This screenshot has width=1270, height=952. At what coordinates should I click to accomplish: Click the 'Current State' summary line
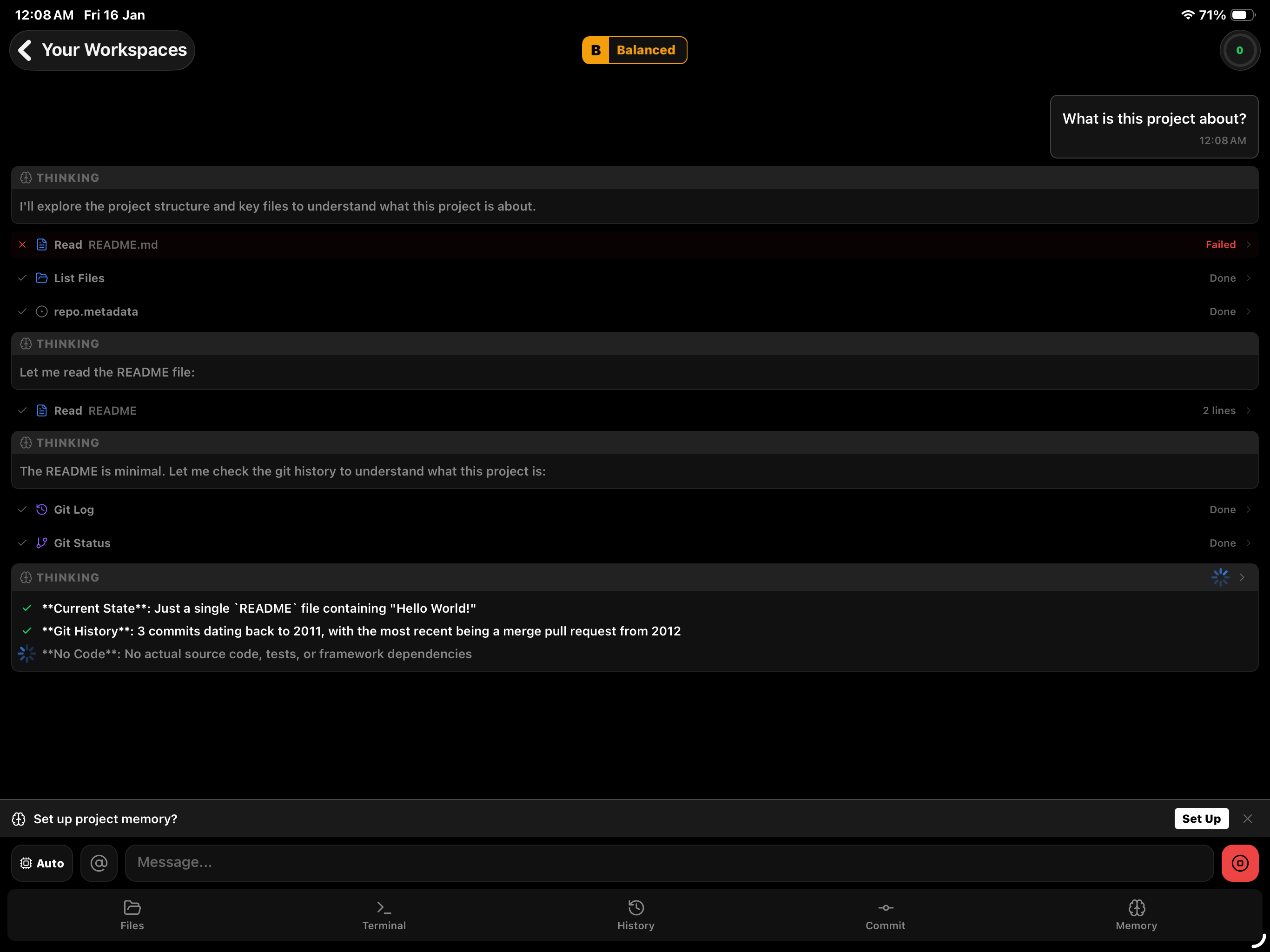(259, 608)
